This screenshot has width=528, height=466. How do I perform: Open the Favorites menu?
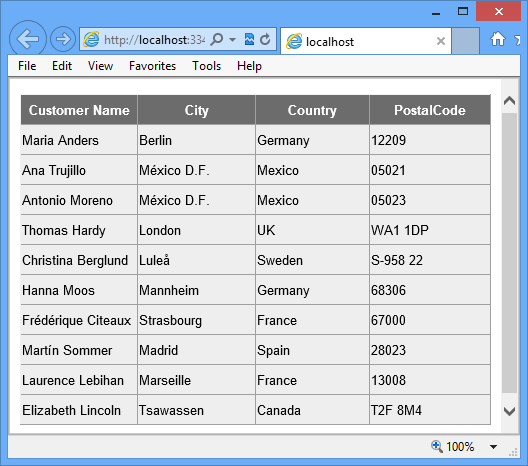tap(152, 66)
